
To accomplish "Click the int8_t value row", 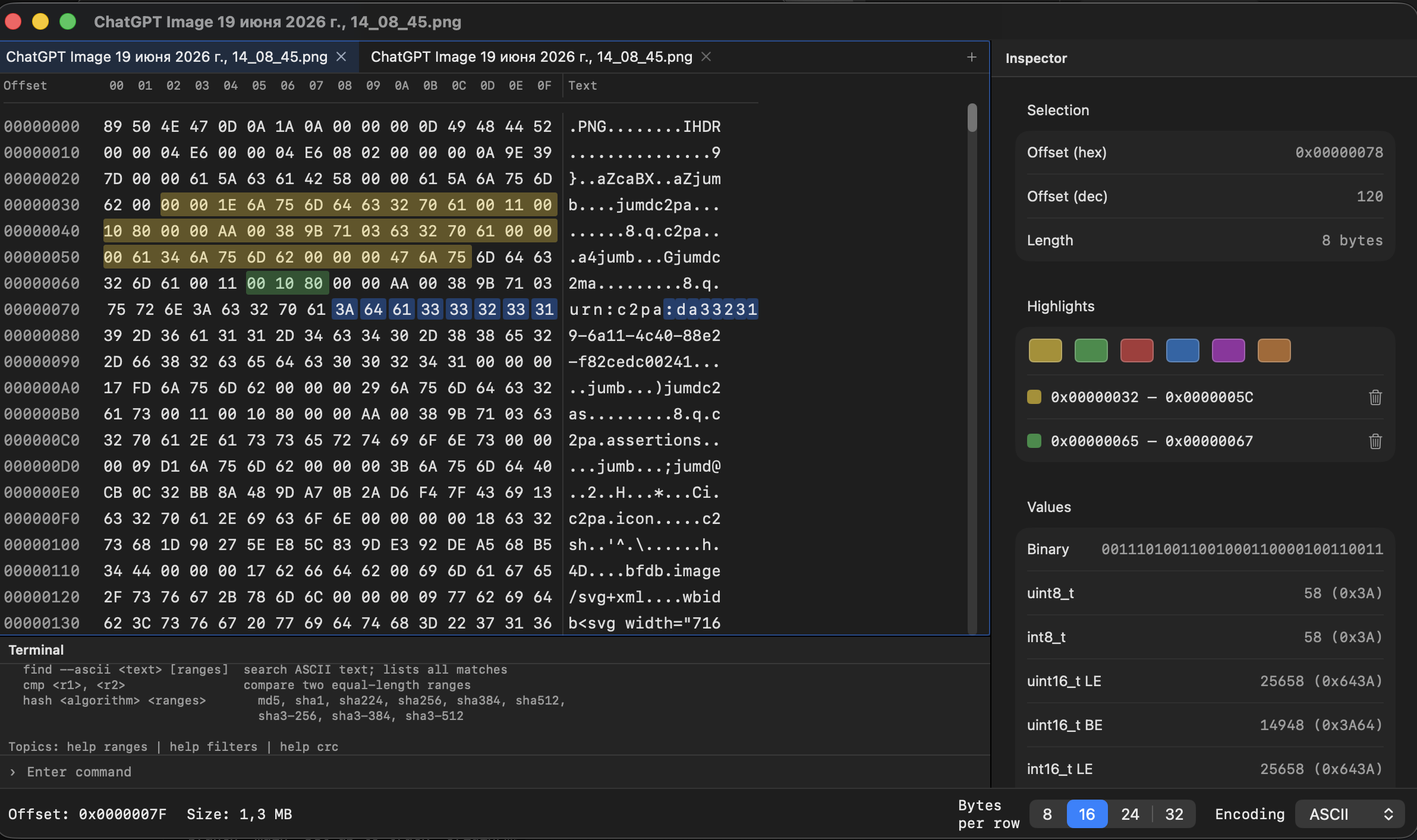I will click(x=1205, y=637).
